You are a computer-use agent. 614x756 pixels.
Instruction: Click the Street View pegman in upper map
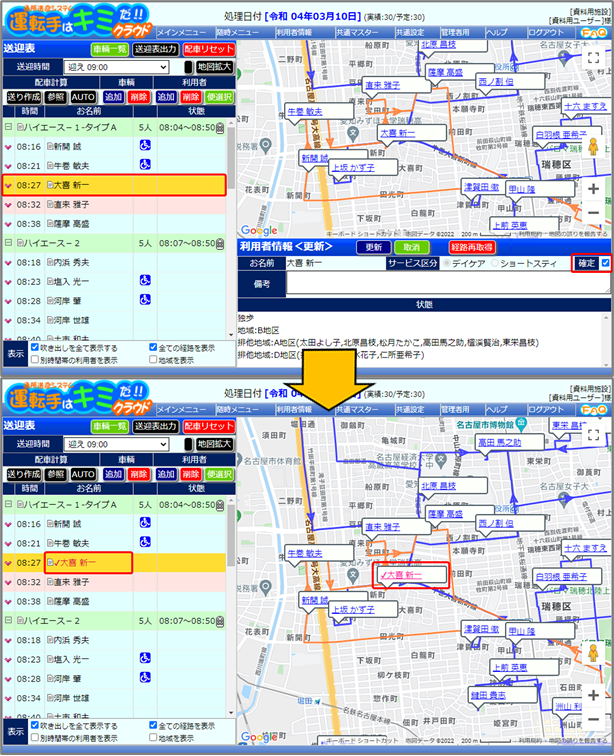[593, 147]
